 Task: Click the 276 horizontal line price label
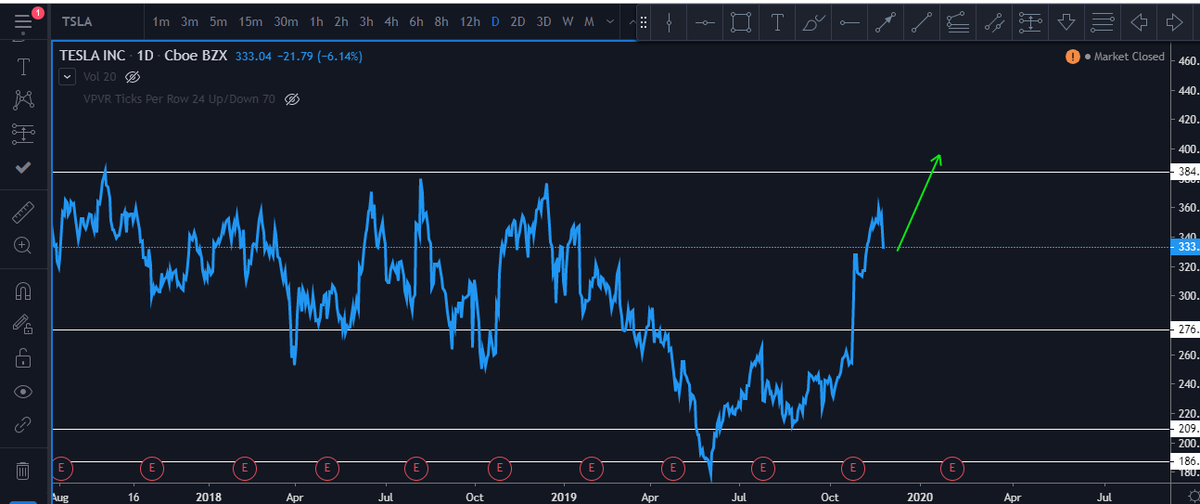[1185, 329]
